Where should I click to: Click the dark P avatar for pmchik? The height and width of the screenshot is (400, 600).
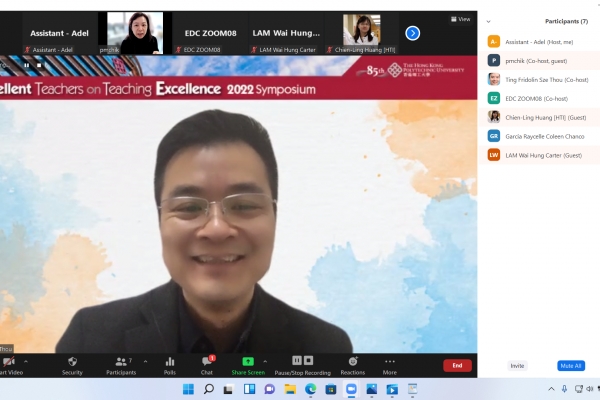point(494,60)
